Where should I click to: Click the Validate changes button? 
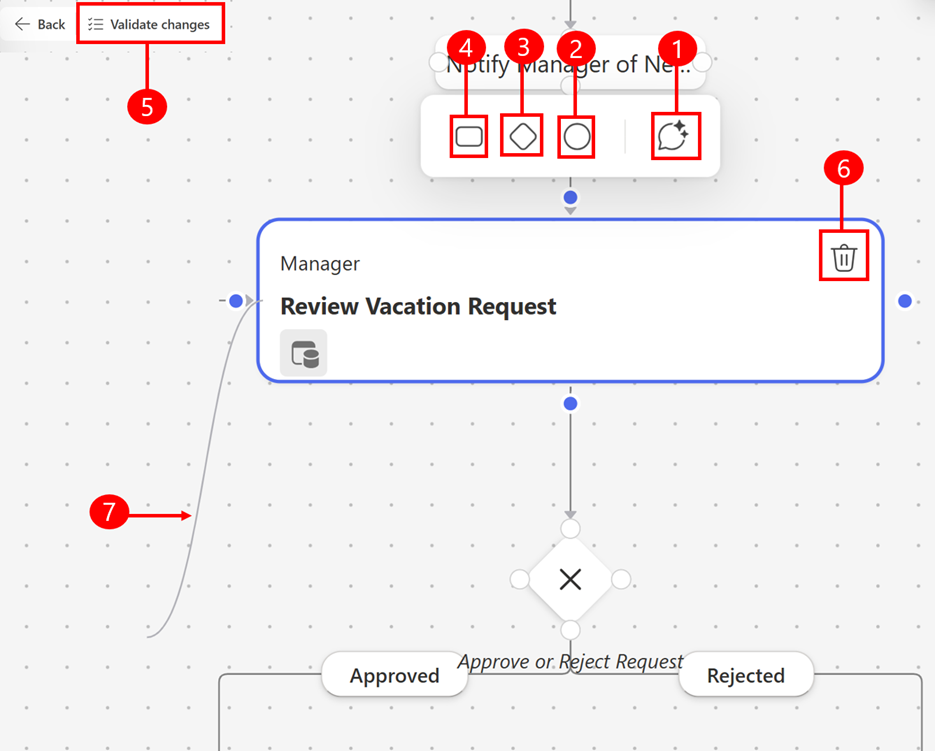(150, 23)
